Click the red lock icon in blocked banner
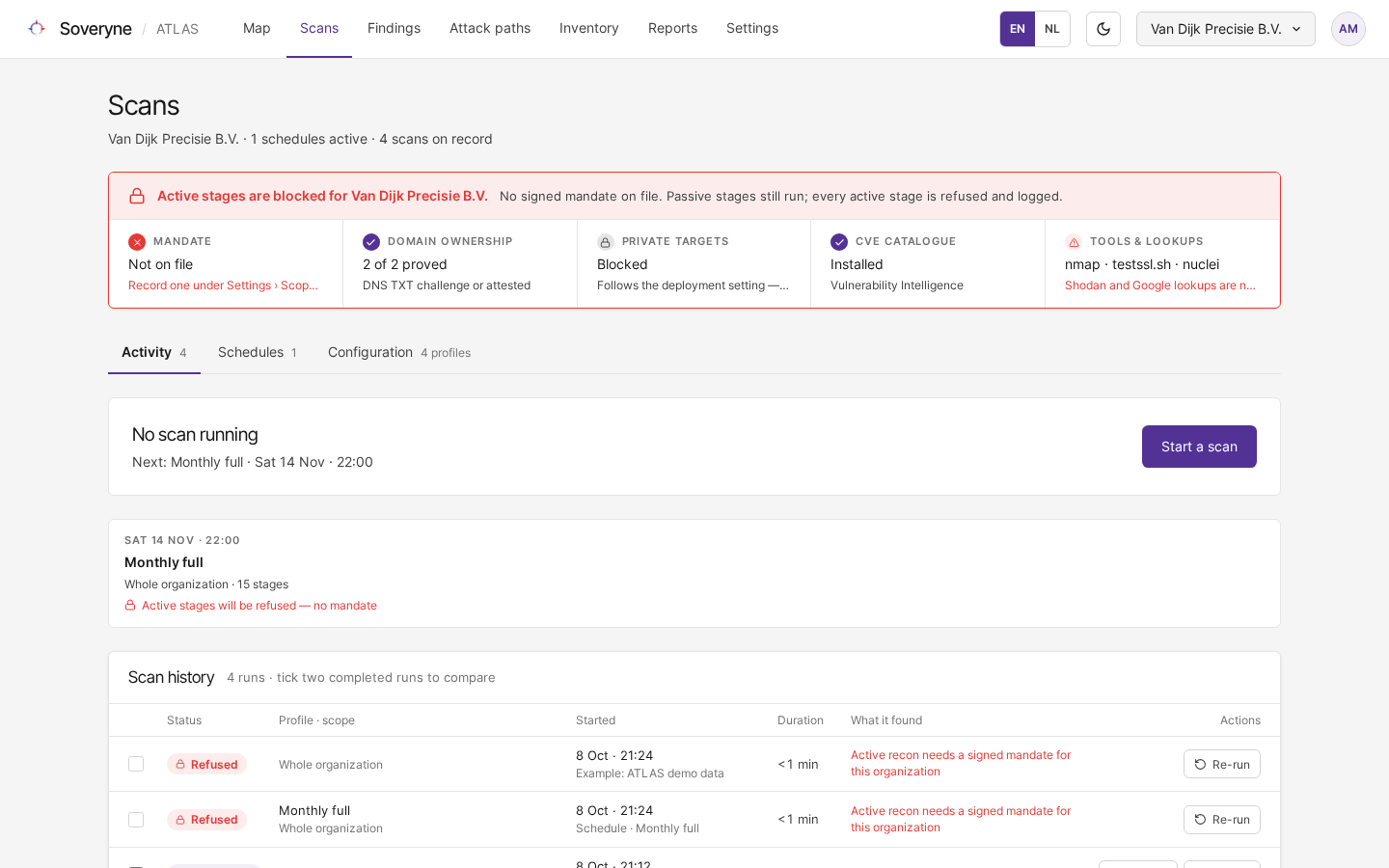Screen dimensions: 1389x868 pos(137,196)
